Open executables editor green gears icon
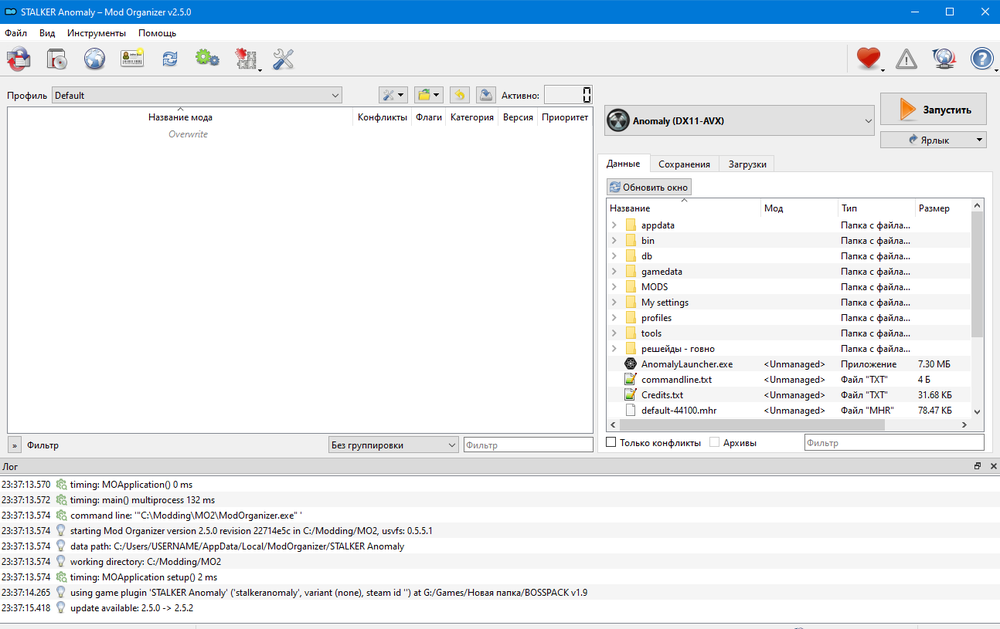 point(207,59)
